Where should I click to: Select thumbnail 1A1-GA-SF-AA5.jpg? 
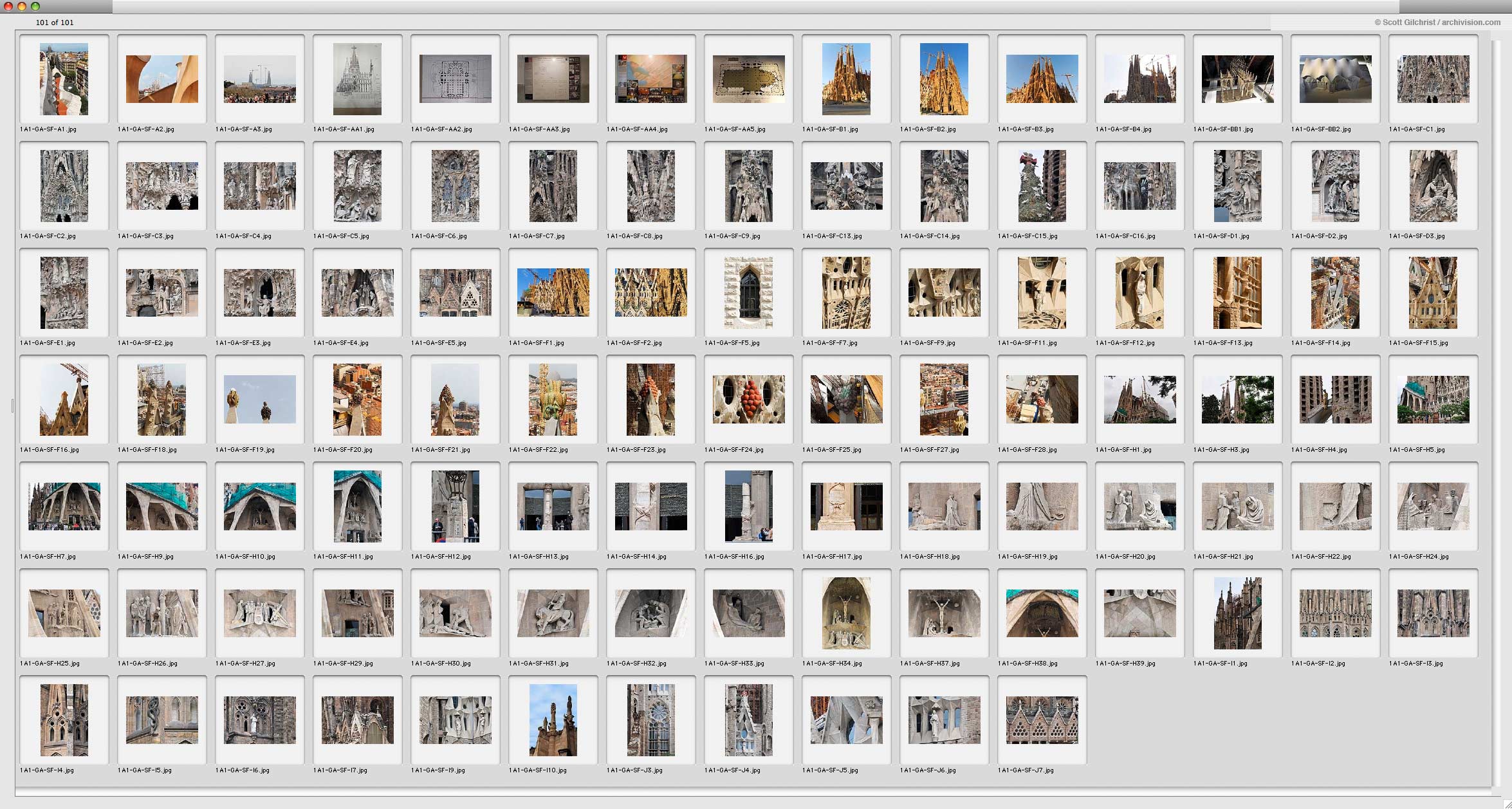tap(748, 79)
